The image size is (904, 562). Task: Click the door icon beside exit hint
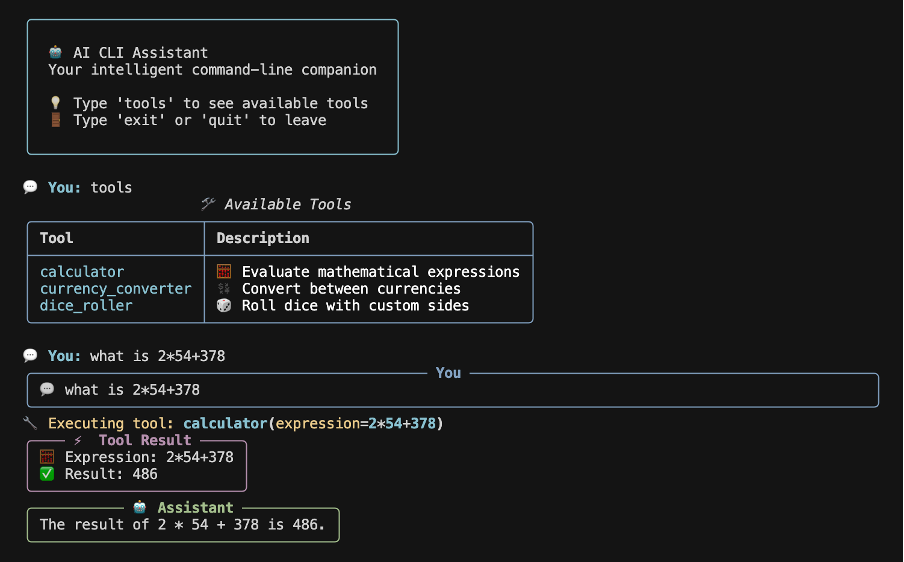[x=55, y=120]
